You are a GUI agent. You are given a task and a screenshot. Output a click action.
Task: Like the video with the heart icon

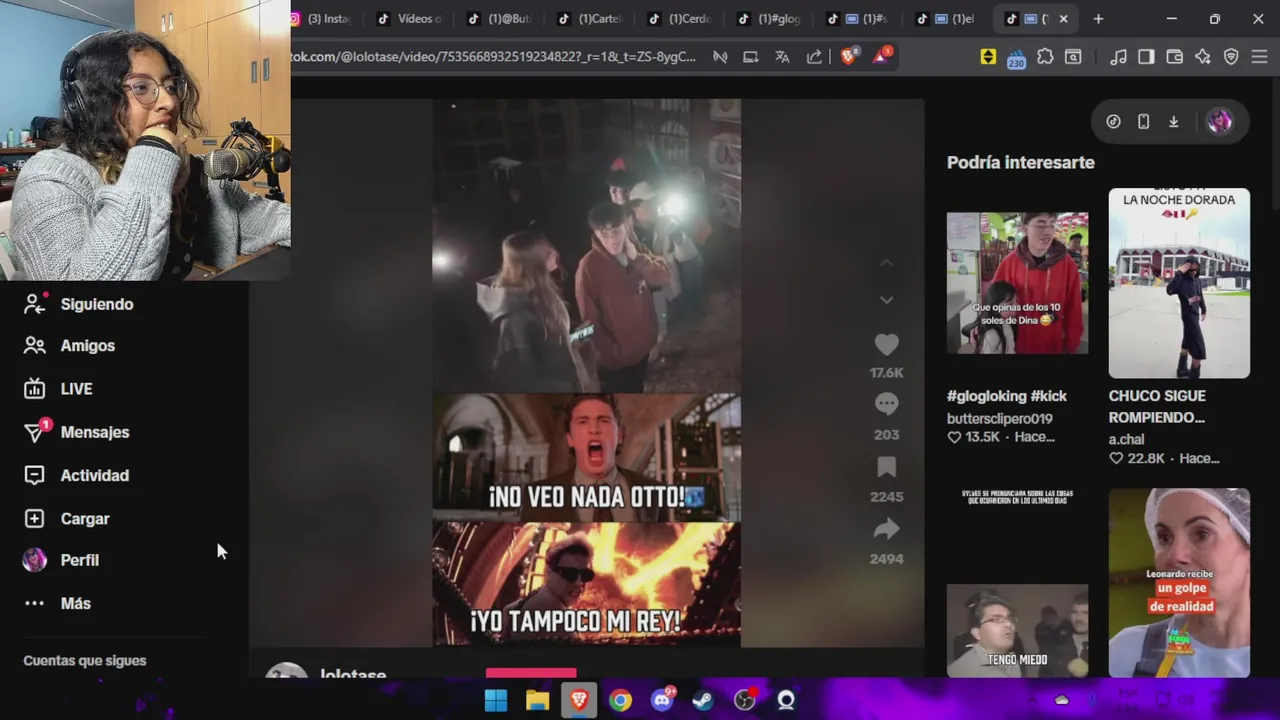[886, 345]
